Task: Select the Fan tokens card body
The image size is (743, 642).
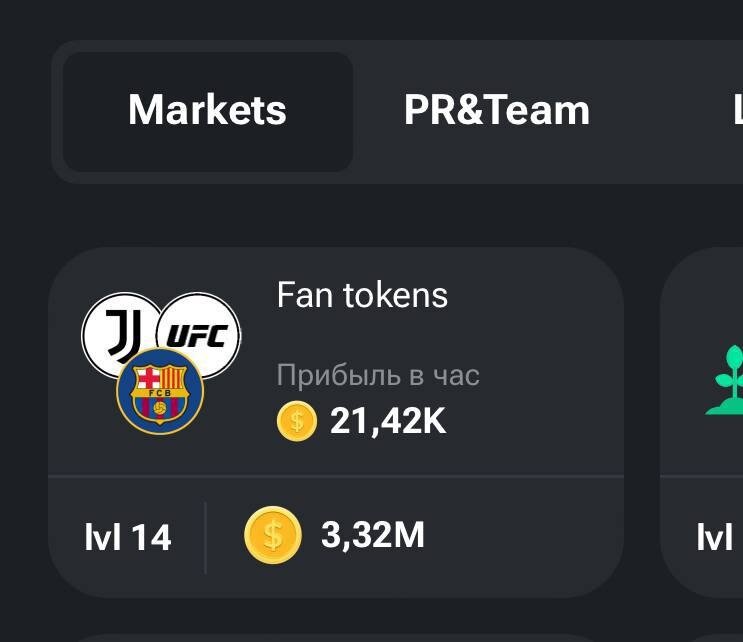Action: pos(335,361)
